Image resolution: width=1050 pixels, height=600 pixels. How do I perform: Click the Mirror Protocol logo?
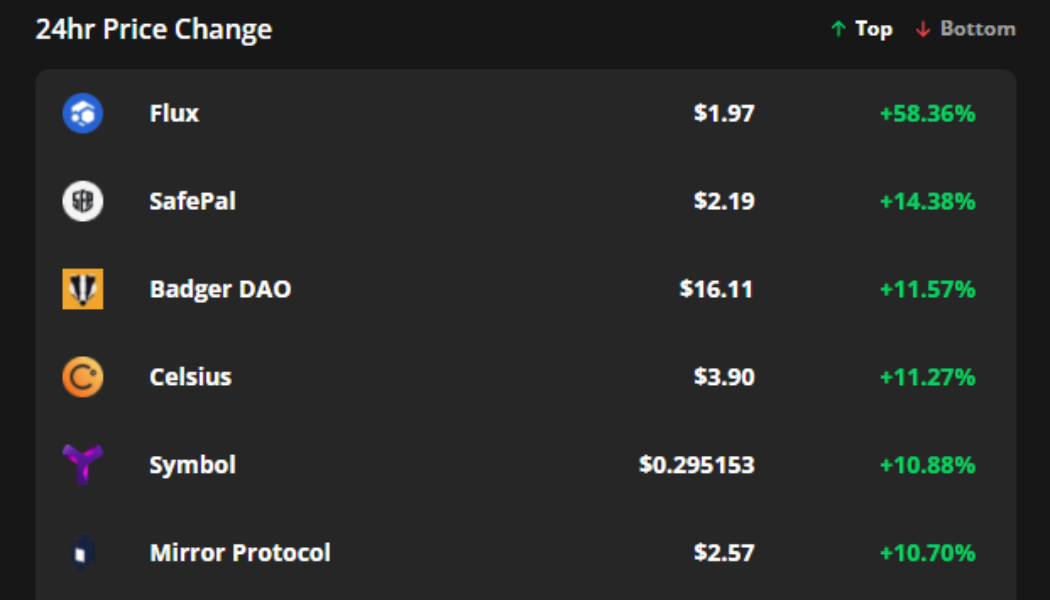coord(82,551)
